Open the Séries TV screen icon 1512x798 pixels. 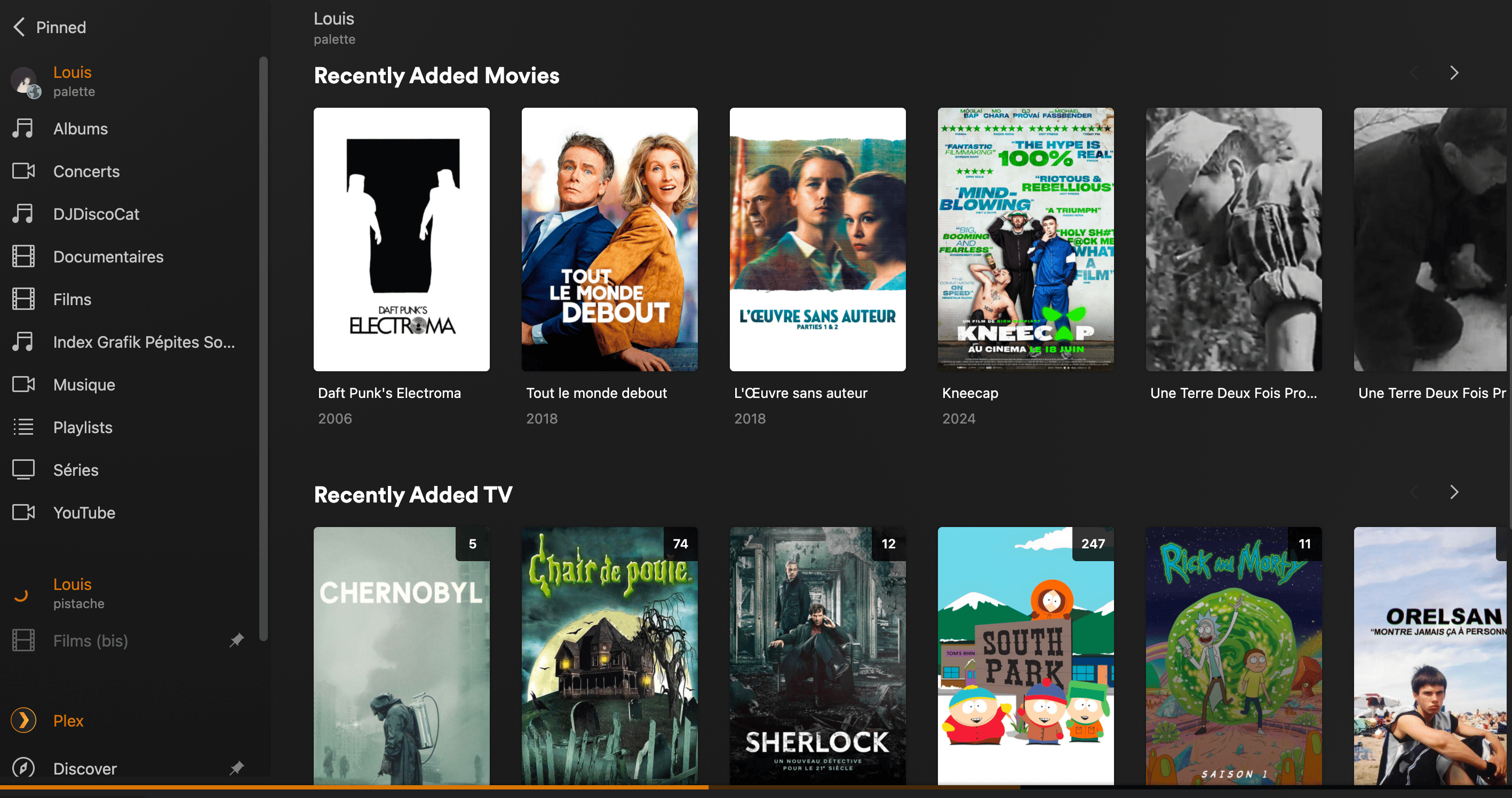click(x=23, y=470)
